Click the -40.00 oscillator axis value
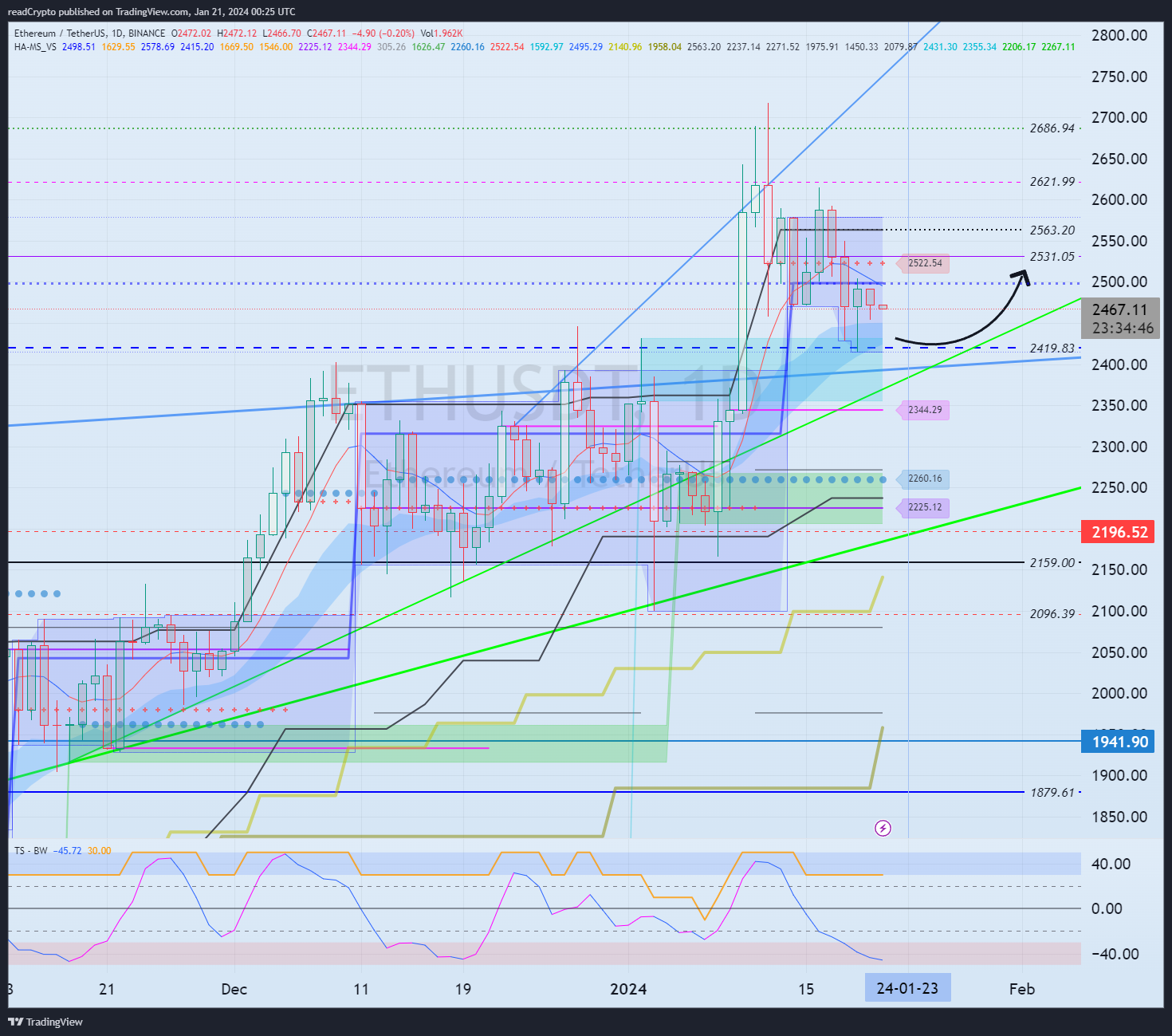 (x=1115, y=954)
